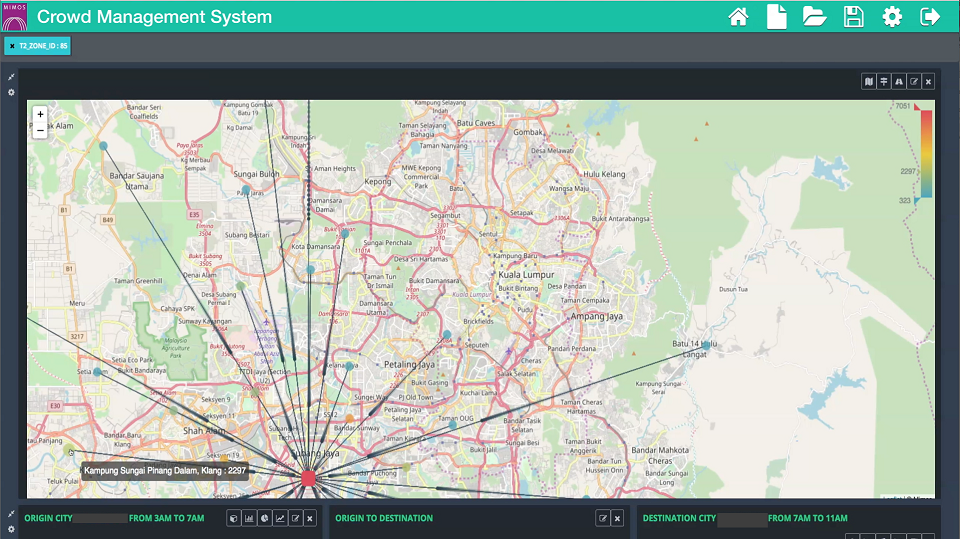Edit the map panel

913,81
